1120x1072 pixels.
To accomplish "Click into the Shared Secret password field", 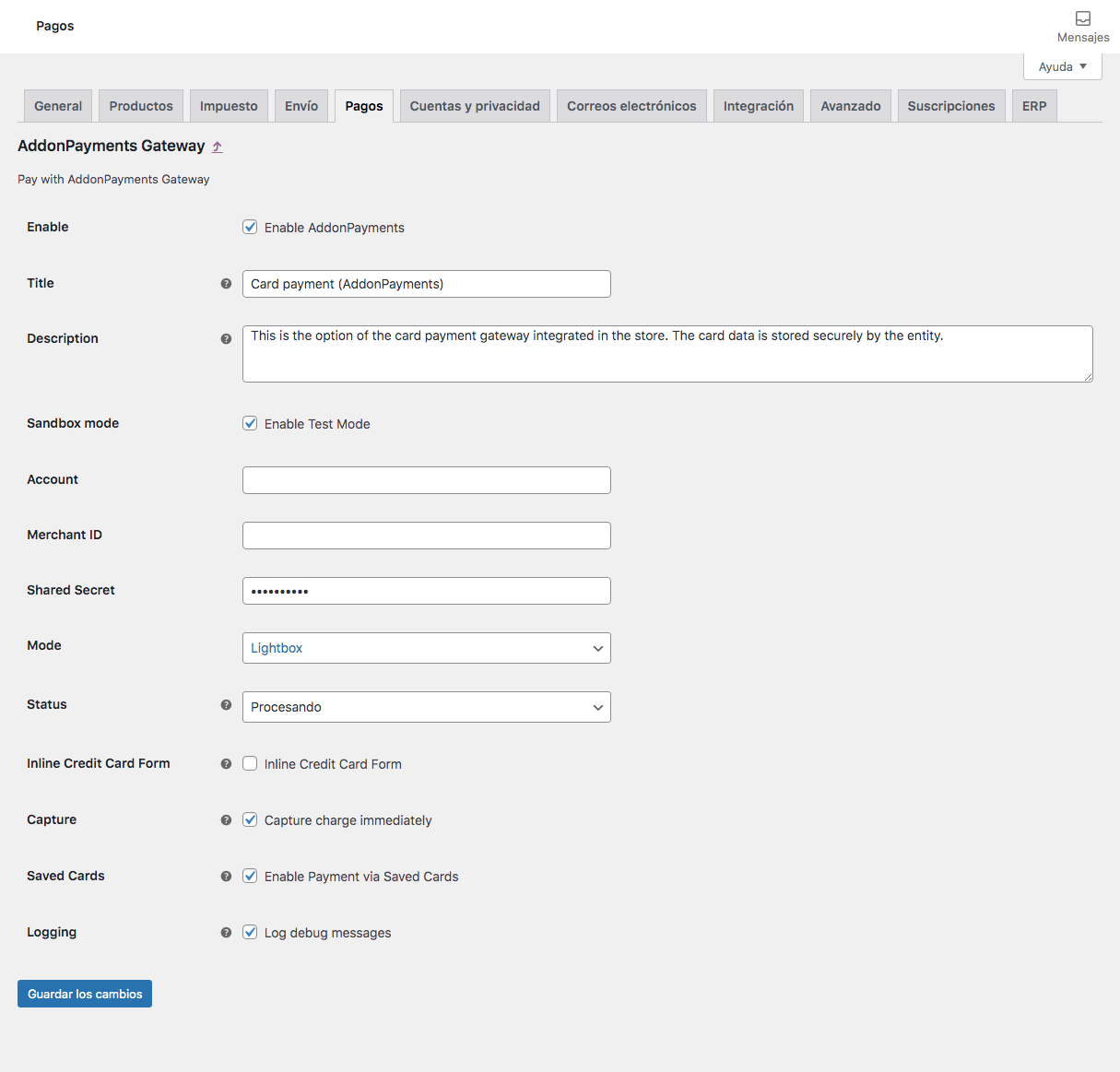I will pos(426,591).
